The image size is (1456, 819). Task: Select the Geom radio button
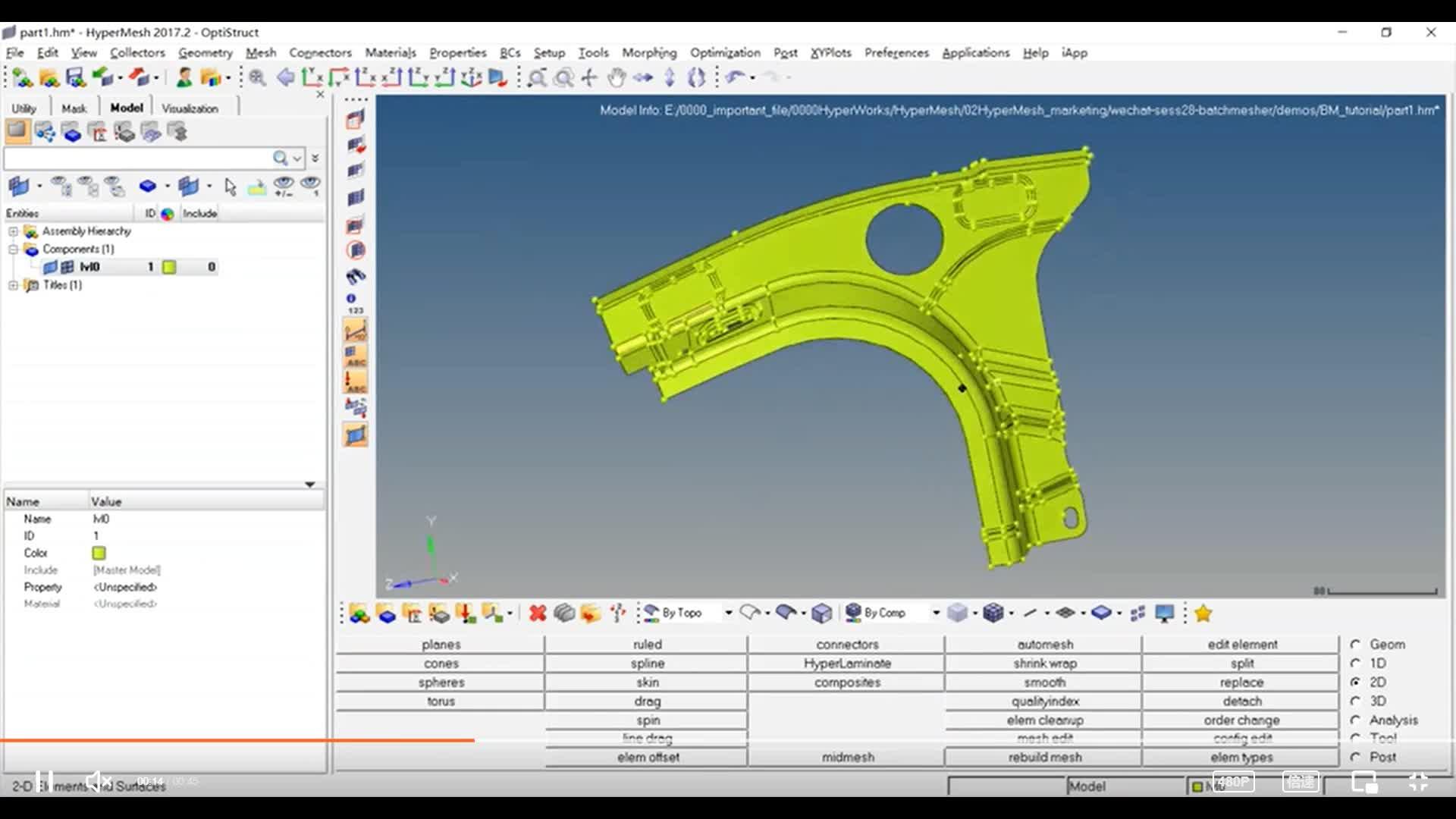[1355, 644]
